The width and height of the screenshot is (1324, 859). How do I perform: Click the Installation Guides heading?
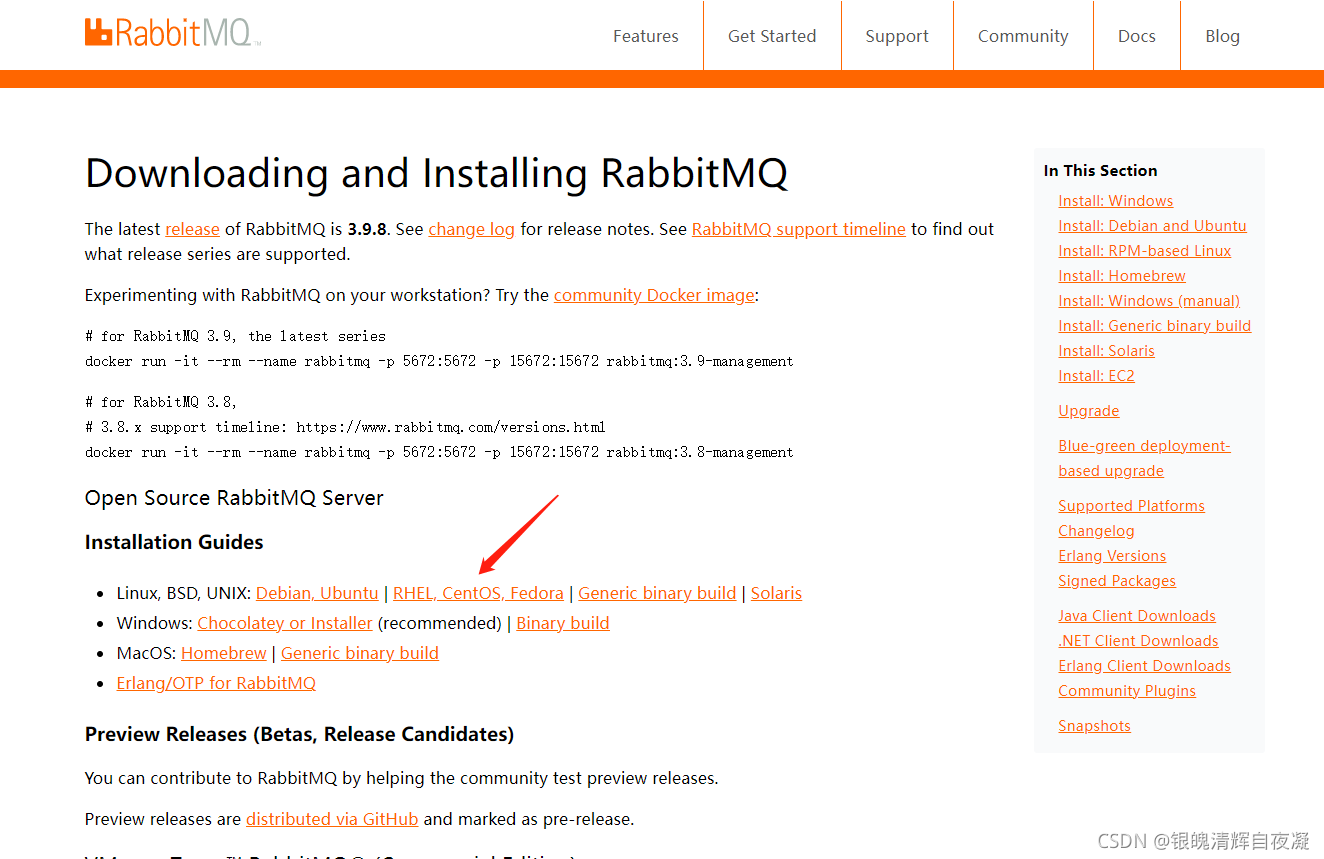(x=174, y=542)
